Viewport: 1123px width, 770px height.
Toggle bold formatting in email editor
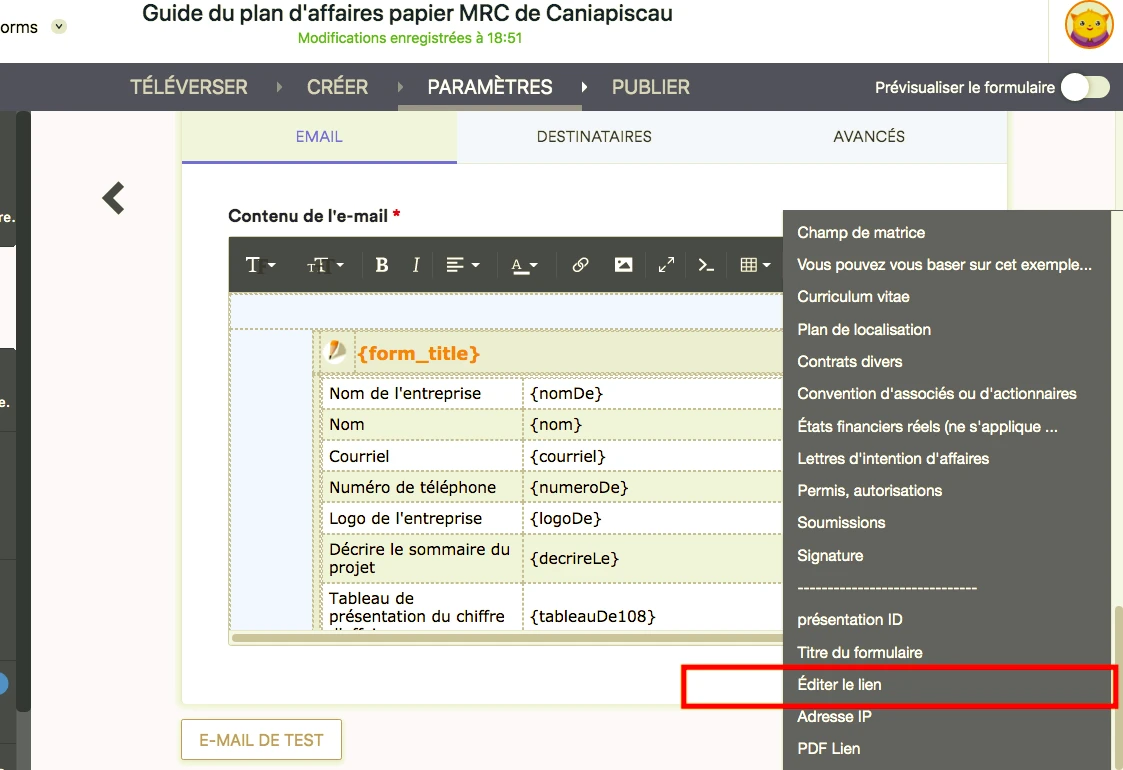click(x=381, y=265)
